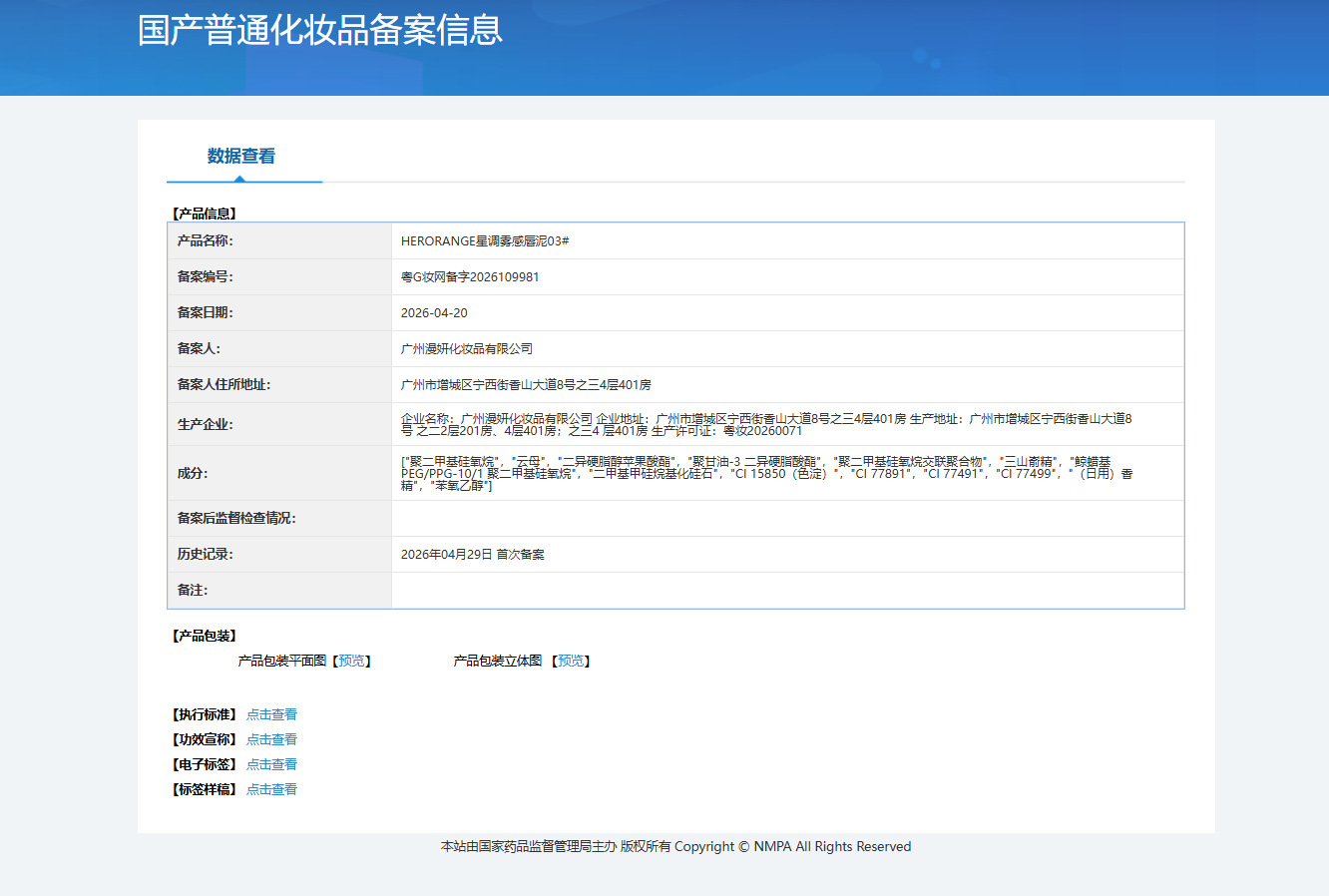Viewport: 1329px width, 896px height.
Task: Open 产品包装平面图 预览 link
Action: pyautogui.click(x=352, y=661)
